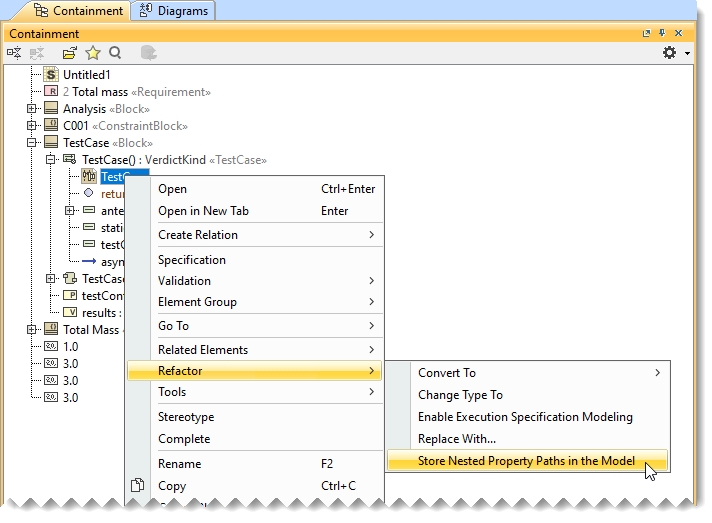Viewport: 712px width, 523px height.
Task: Collapse the TestCase block node
Action: (32, 143)
